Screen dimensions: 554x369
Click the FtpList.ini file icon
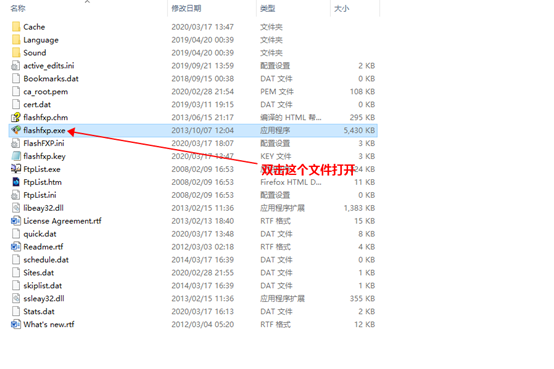(x=16, y=195)
